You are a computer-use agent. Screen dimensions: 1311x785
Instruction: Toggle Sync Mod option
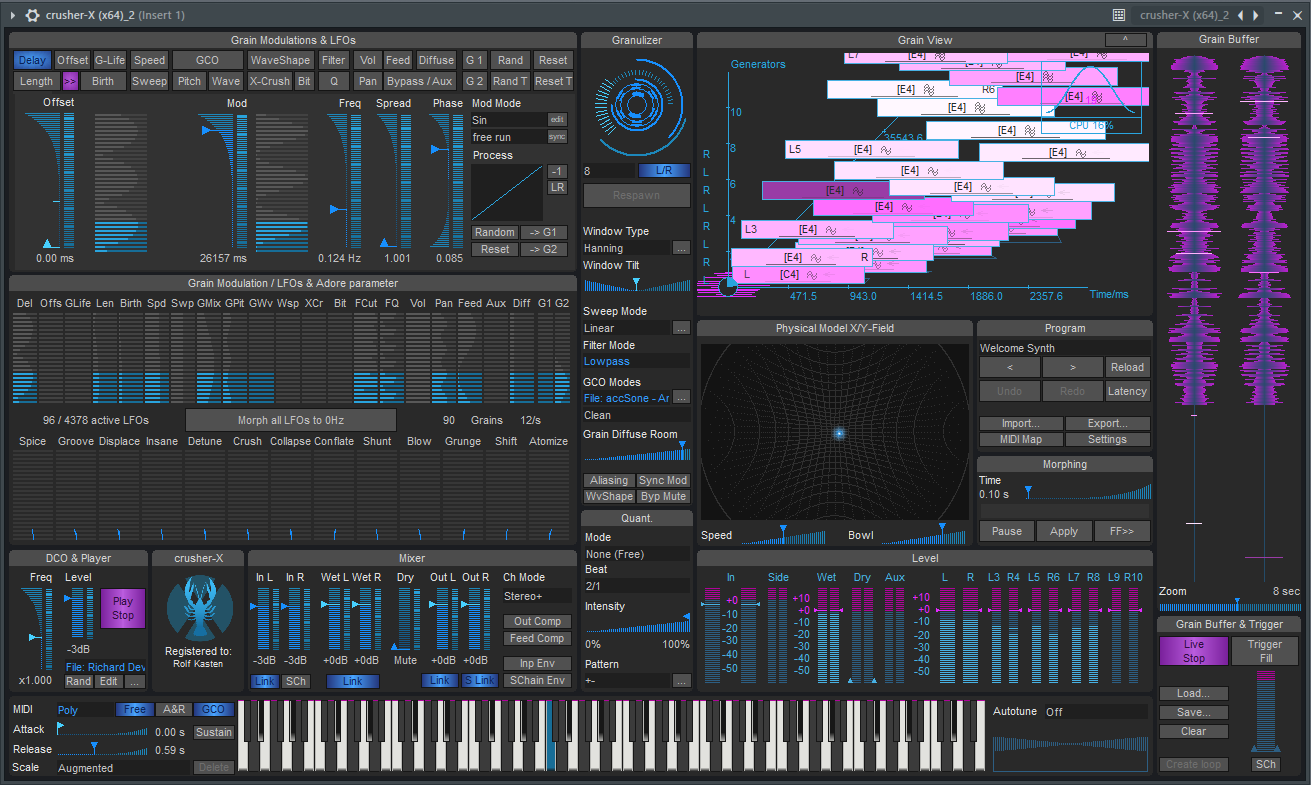(663, 481)
